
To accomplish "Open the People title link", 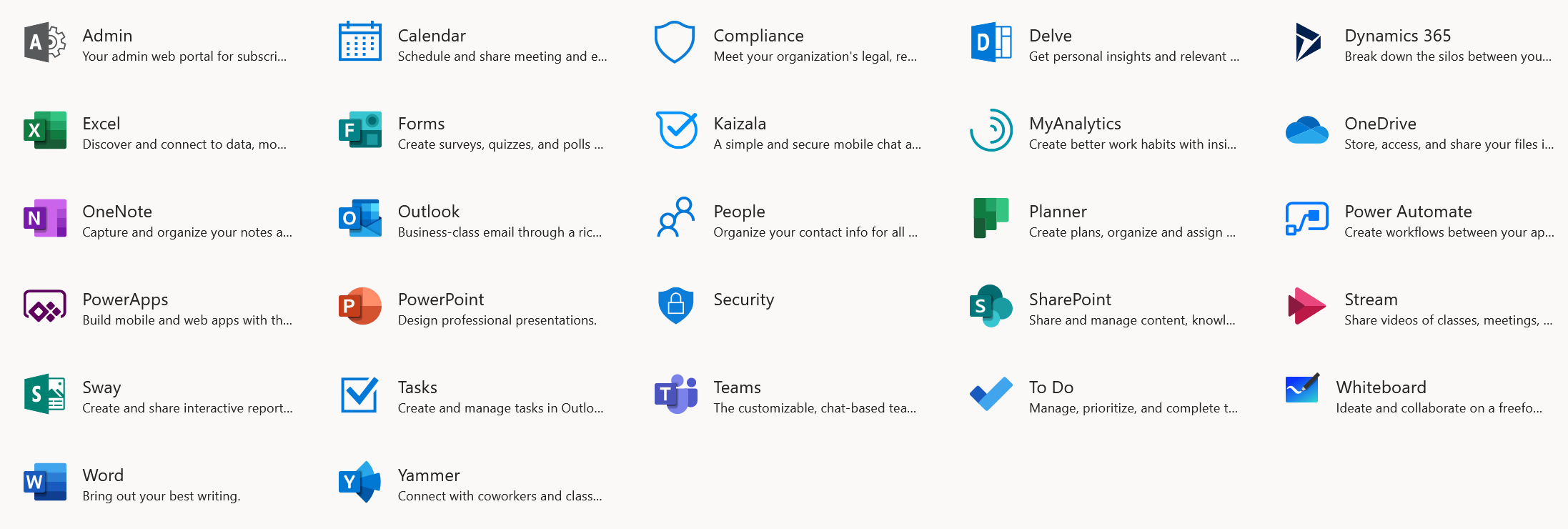I will click(739, 212).
